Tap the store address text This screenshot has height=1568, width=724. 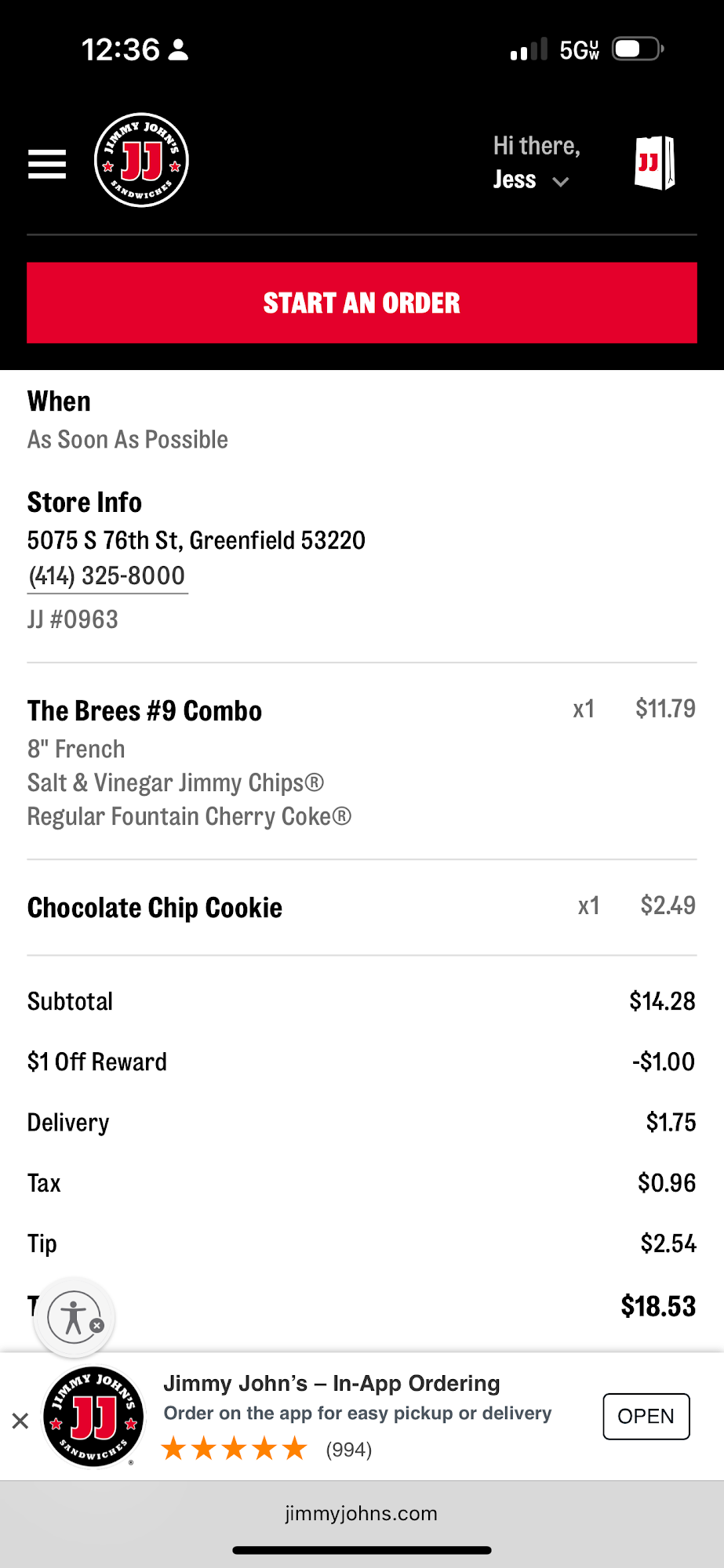pos(196,540)
